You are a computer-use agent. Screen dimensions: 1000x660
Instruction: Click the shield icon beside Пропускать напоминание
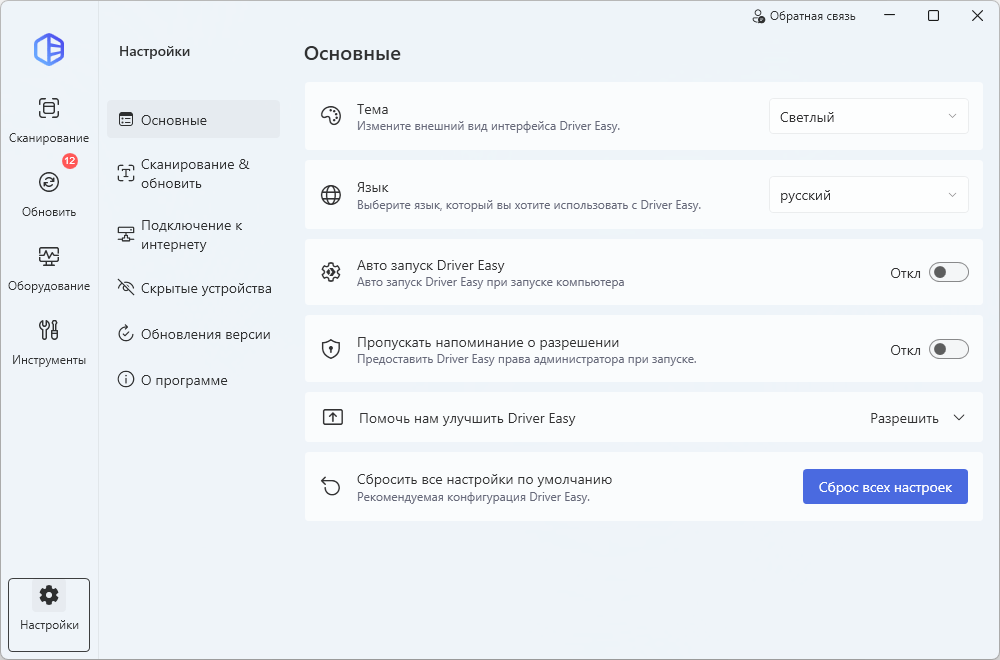(x=331, y=349)
